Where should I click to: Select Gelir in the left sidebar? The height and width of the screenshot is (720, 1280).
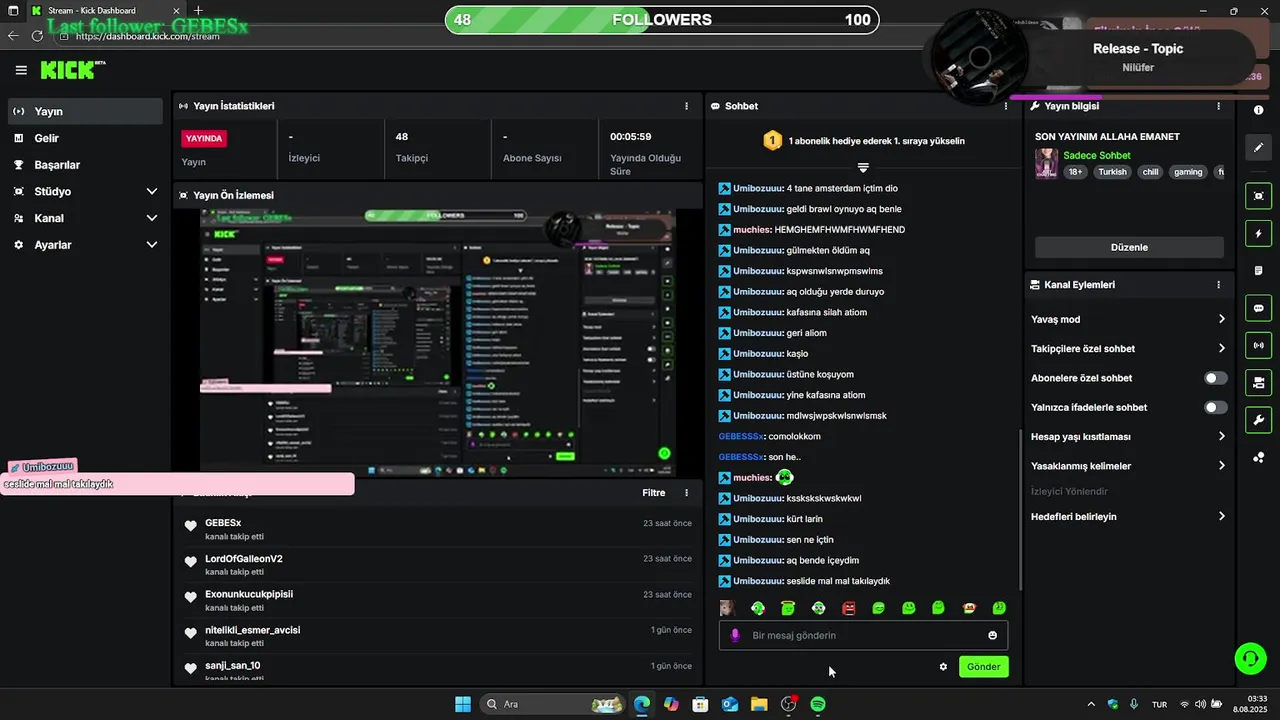coord(85,138)
